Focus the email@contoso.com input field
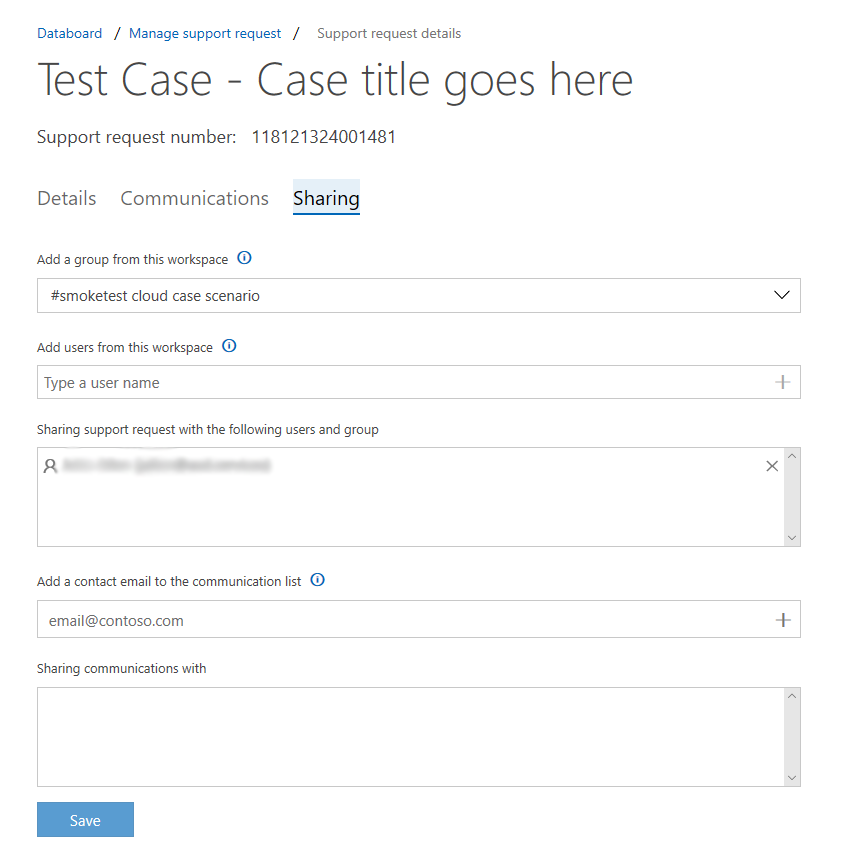This screenshot has height=855, width=851. [419, 619]
